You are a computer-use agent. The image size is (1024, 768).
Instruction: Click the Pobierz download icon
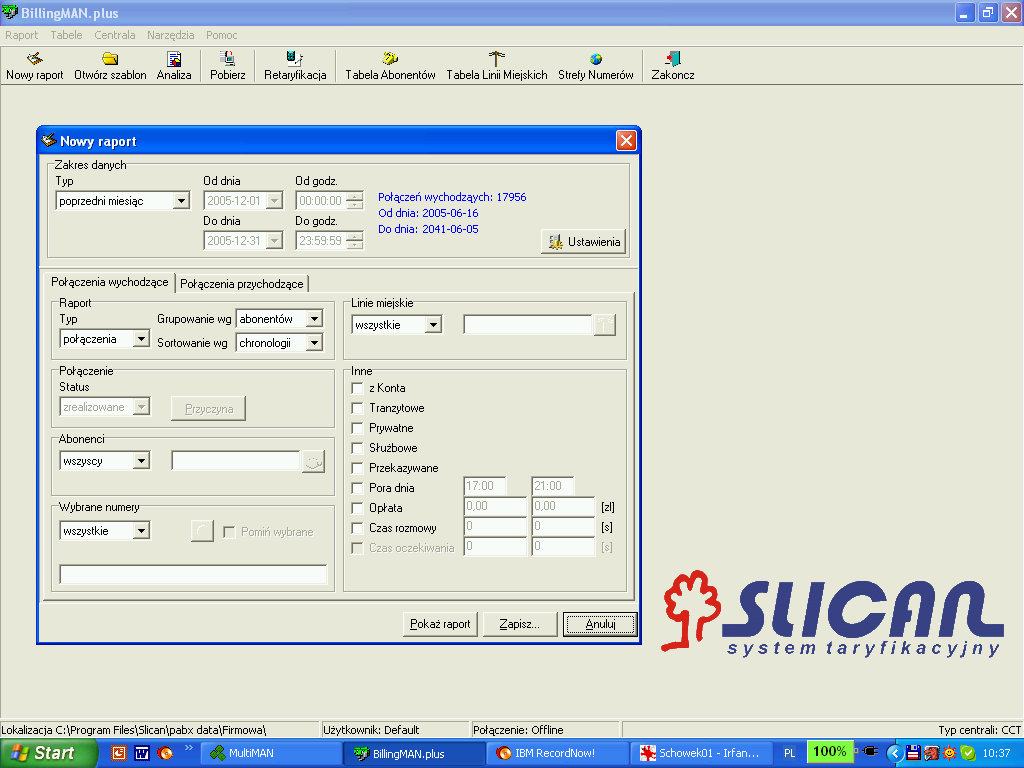(x=227, y=66)
